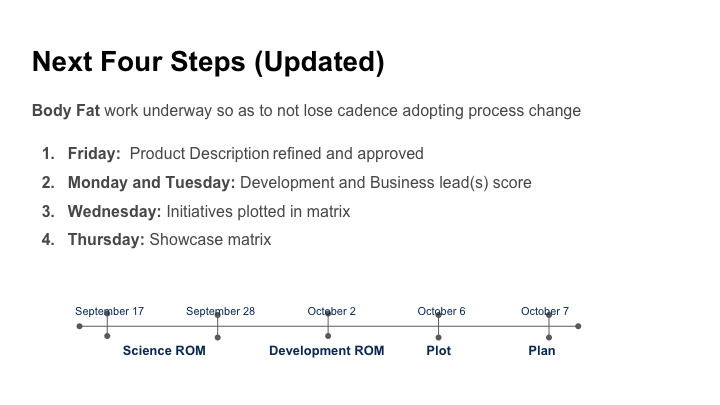The height and width of the screenshot is (405, 720).
Task: Select the October 7 timeline date
Action: (x=545, y=311)
